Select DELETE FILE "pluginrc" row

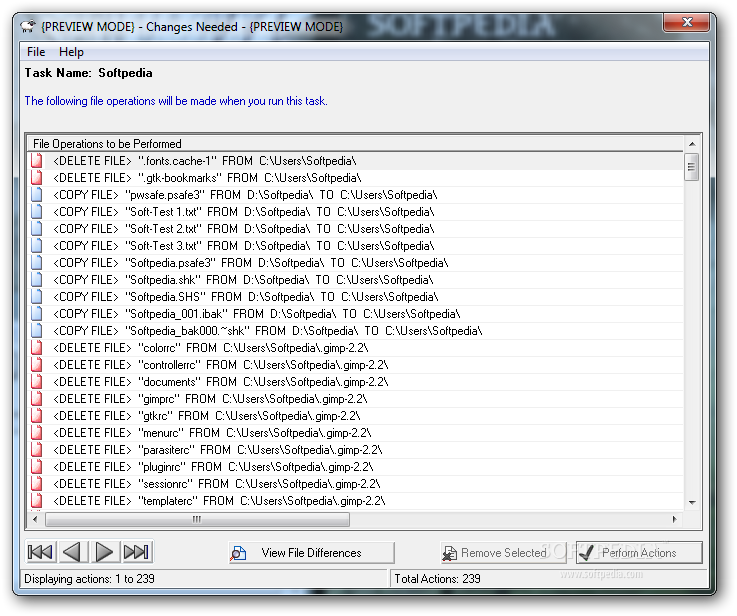coord(355,467)
